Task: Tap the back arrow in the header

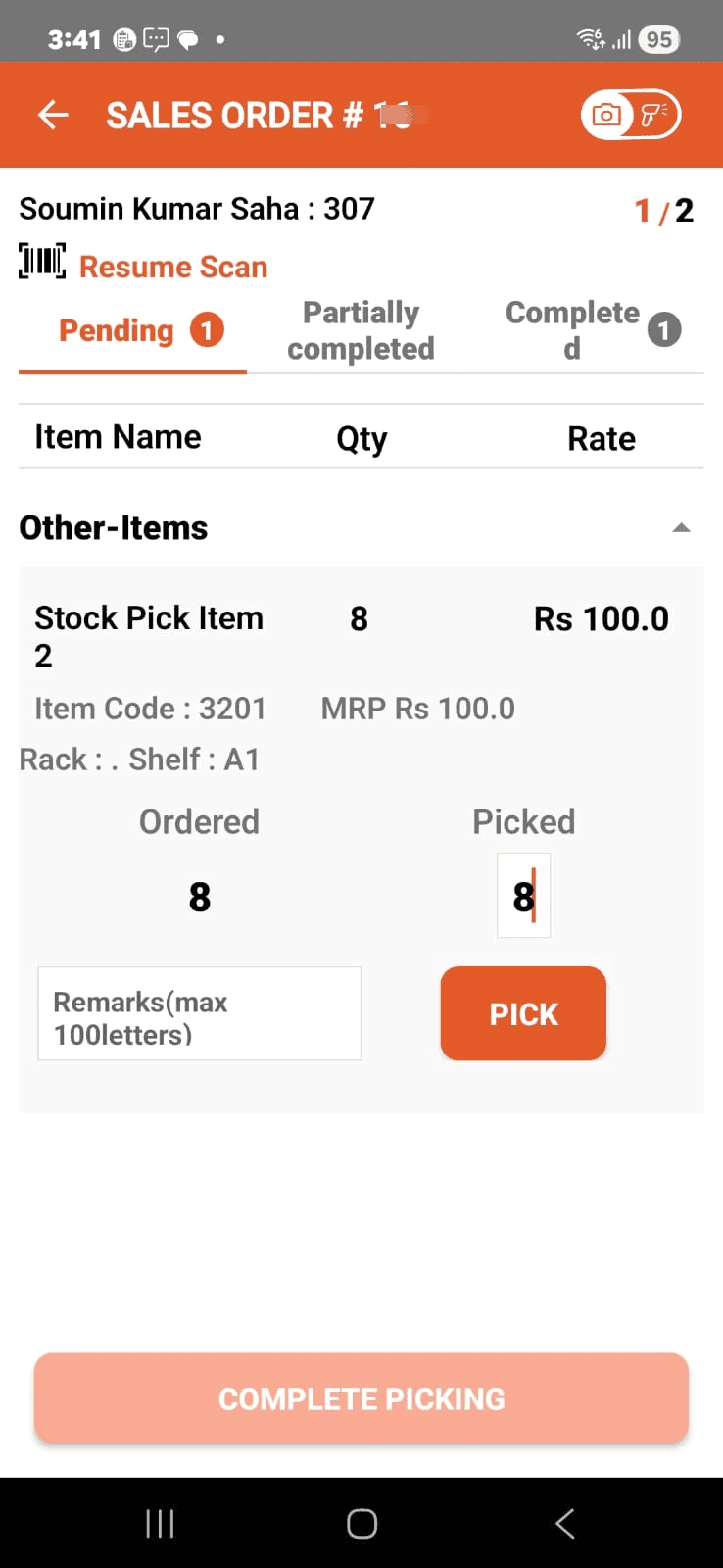Action: point(53,116)
